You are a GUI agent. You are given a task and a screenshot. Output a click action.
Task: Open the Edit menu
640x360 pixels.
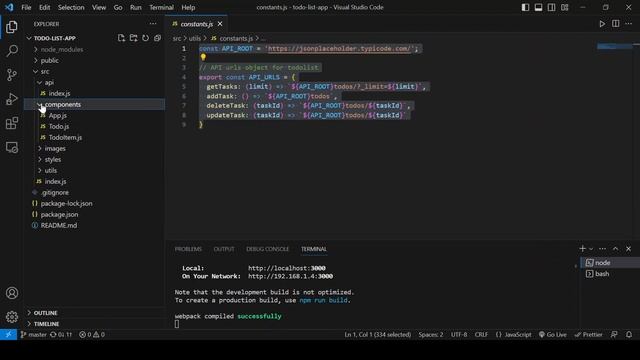point(44,7)
